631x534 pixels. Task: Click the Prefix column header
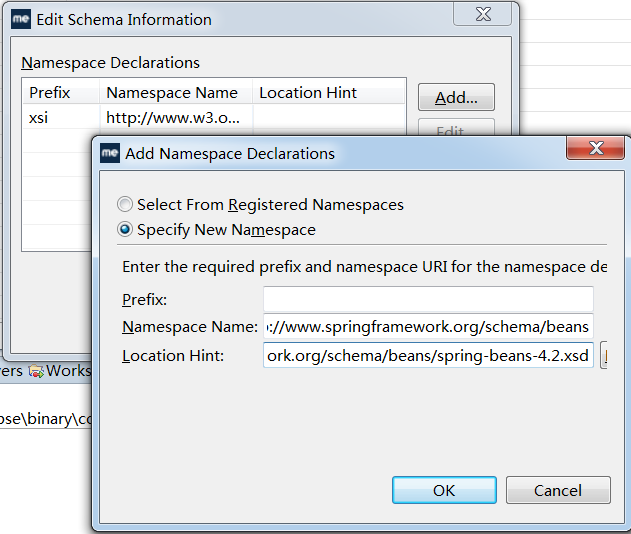(x=61, y=93)
